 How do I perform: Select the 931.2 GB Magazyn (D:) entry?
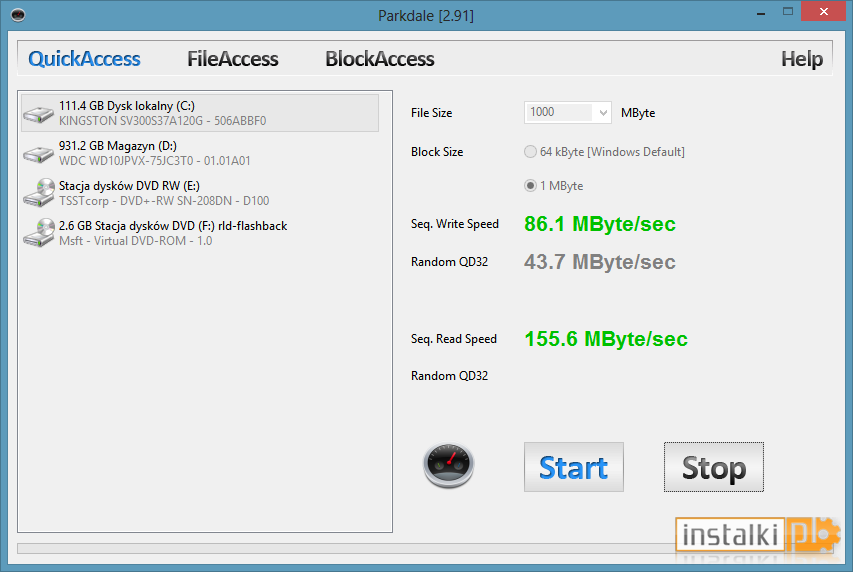[x=200, y=153]
